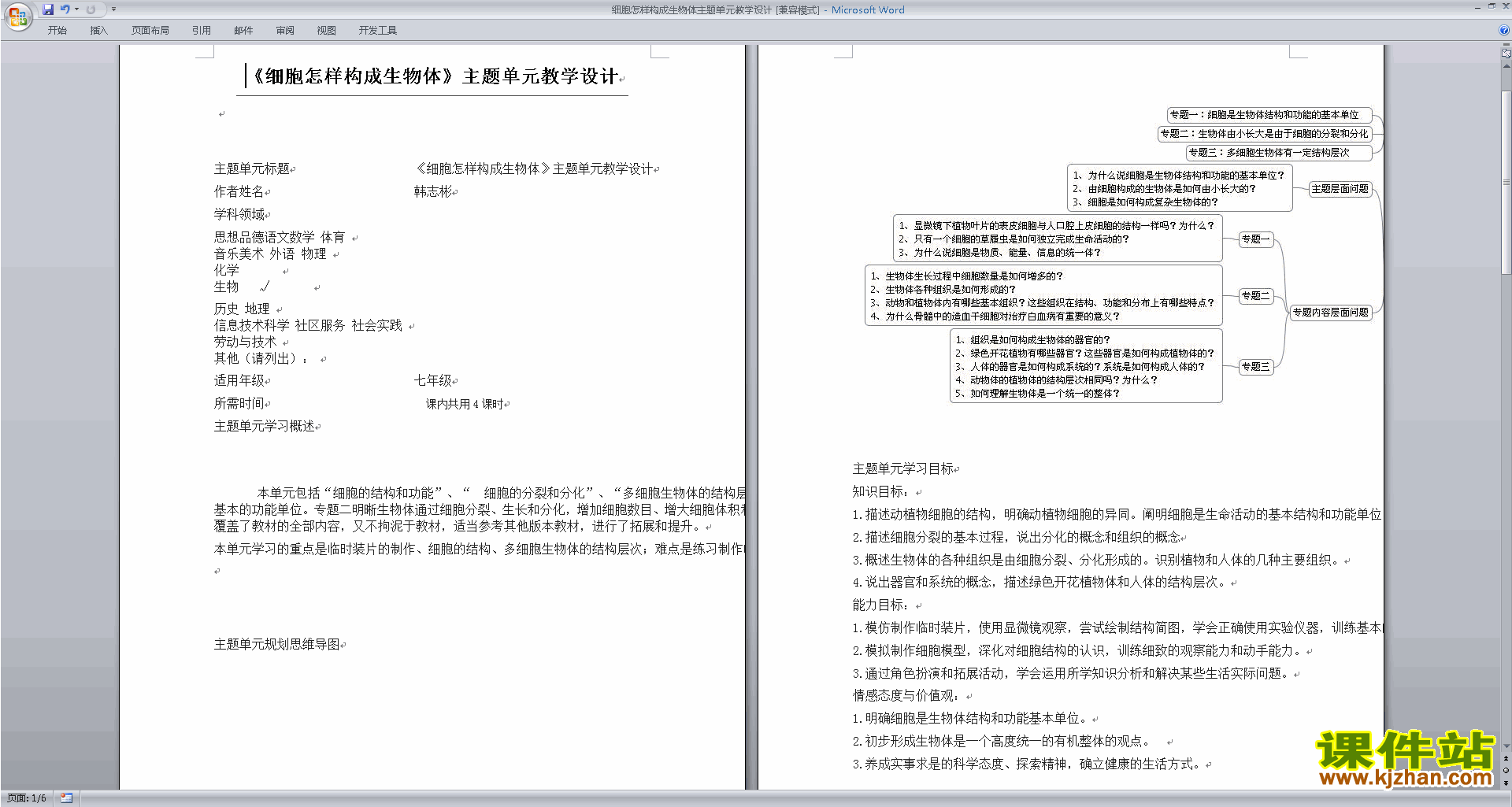
Task: Click the 劳动与技术 subject line
Action: [x=246, y=342]
